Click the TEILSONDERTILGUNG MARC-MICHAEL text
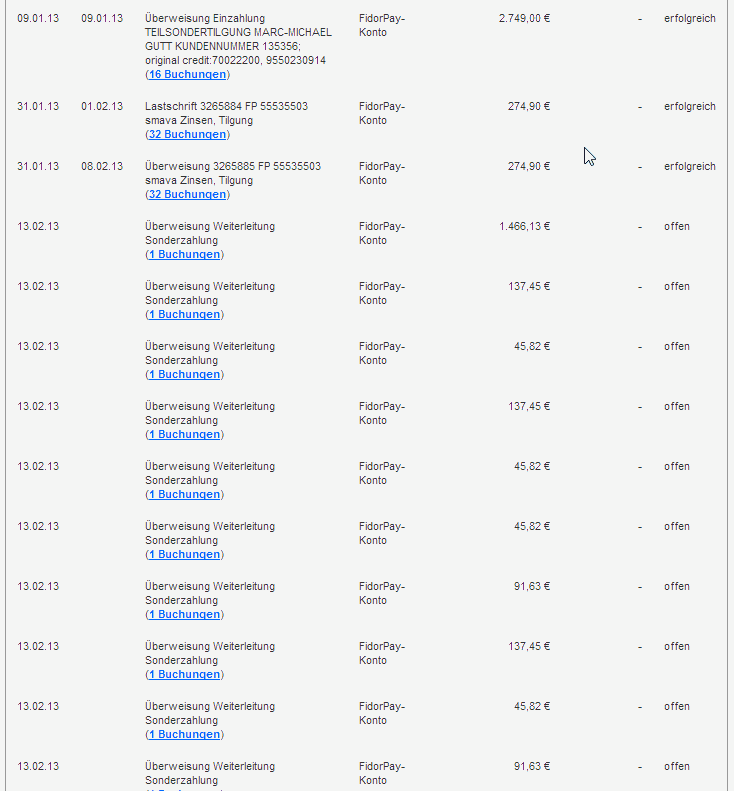734x791 pixels. [238, 32]
